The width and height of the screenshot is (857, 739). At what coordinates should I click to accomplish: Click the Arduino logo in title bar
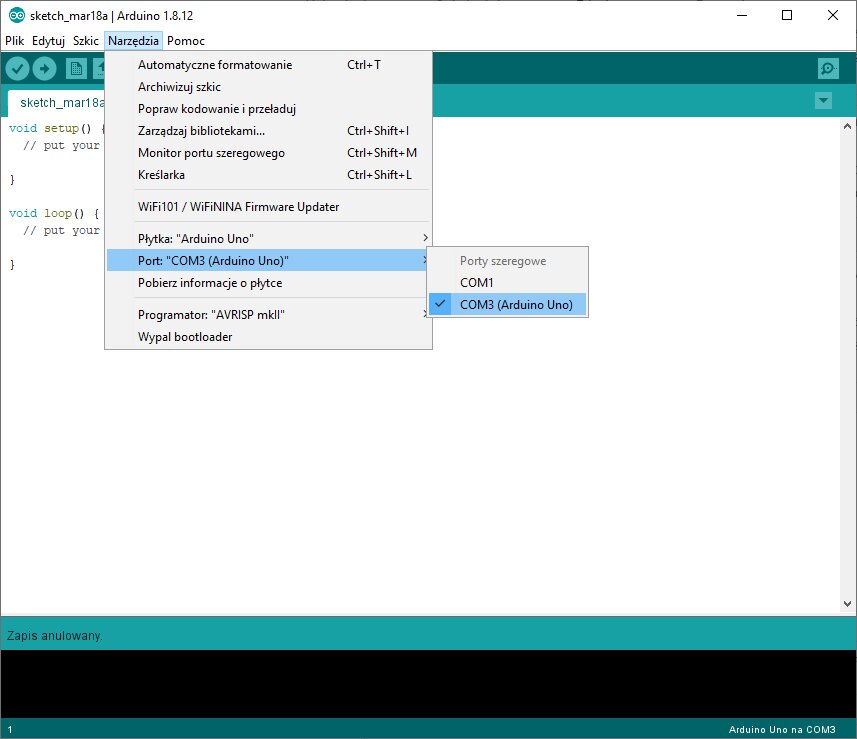[x=17, y=15]
